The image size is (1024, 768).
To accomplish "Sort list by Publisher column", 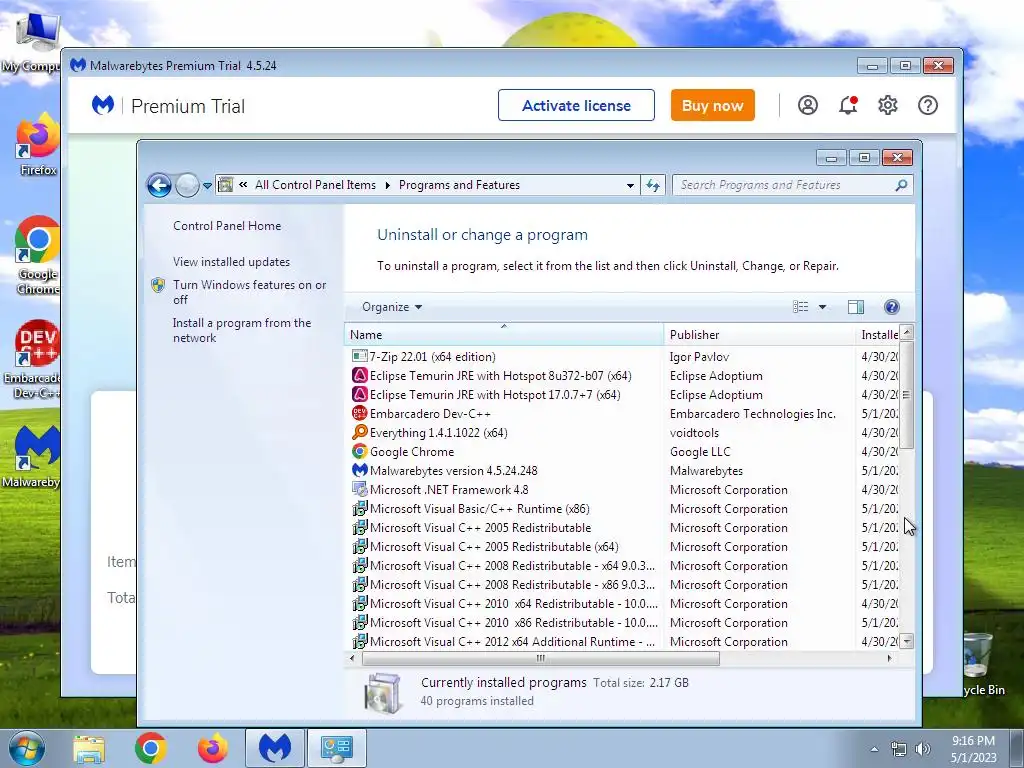I will [759, 334].
